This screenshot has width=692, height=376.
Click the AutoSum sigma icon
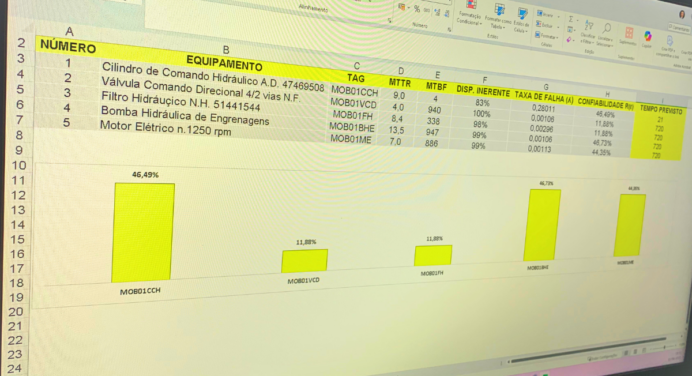click(571, 19)
